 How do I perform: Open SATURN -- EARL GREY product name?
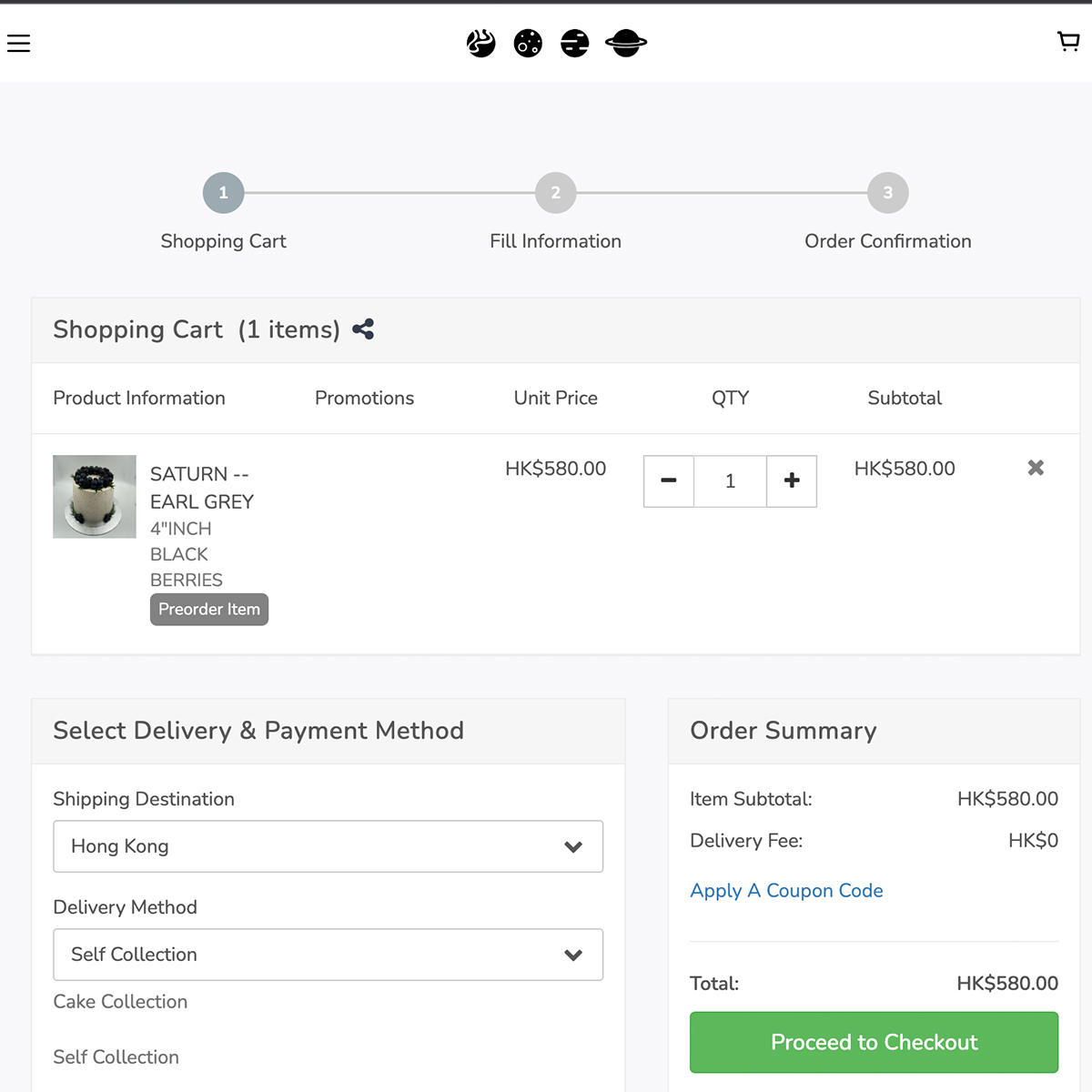coord(201,488)
